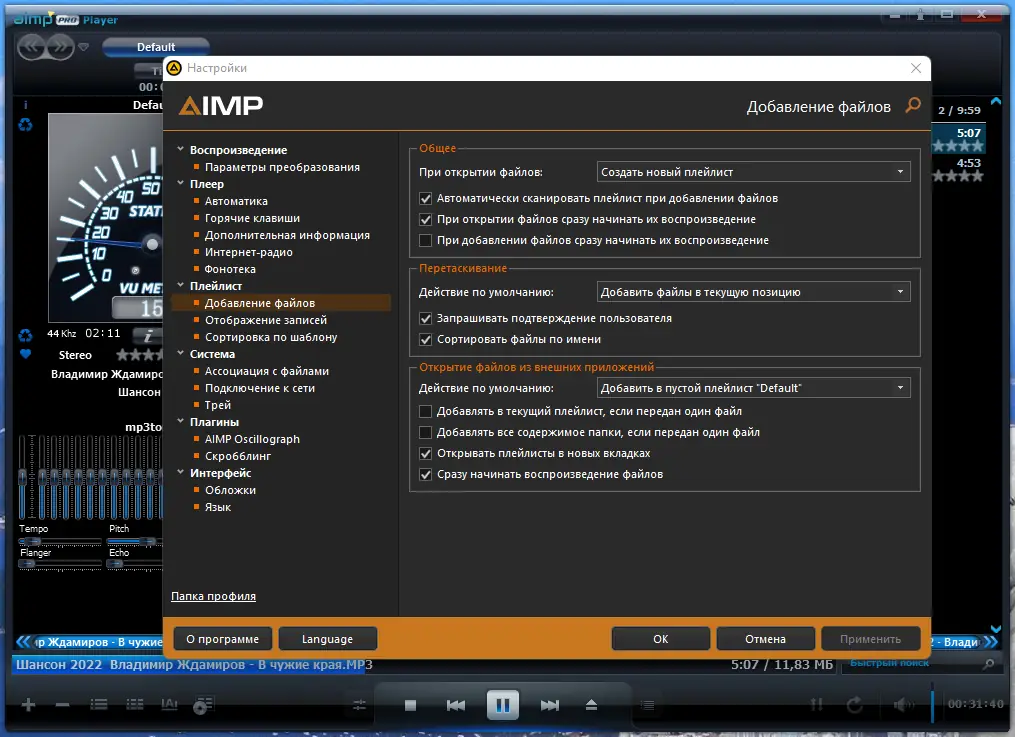Open the equalizer sliders icon near stop button
The height and width of the screenshot is (737, 1015).
point(359,705)
